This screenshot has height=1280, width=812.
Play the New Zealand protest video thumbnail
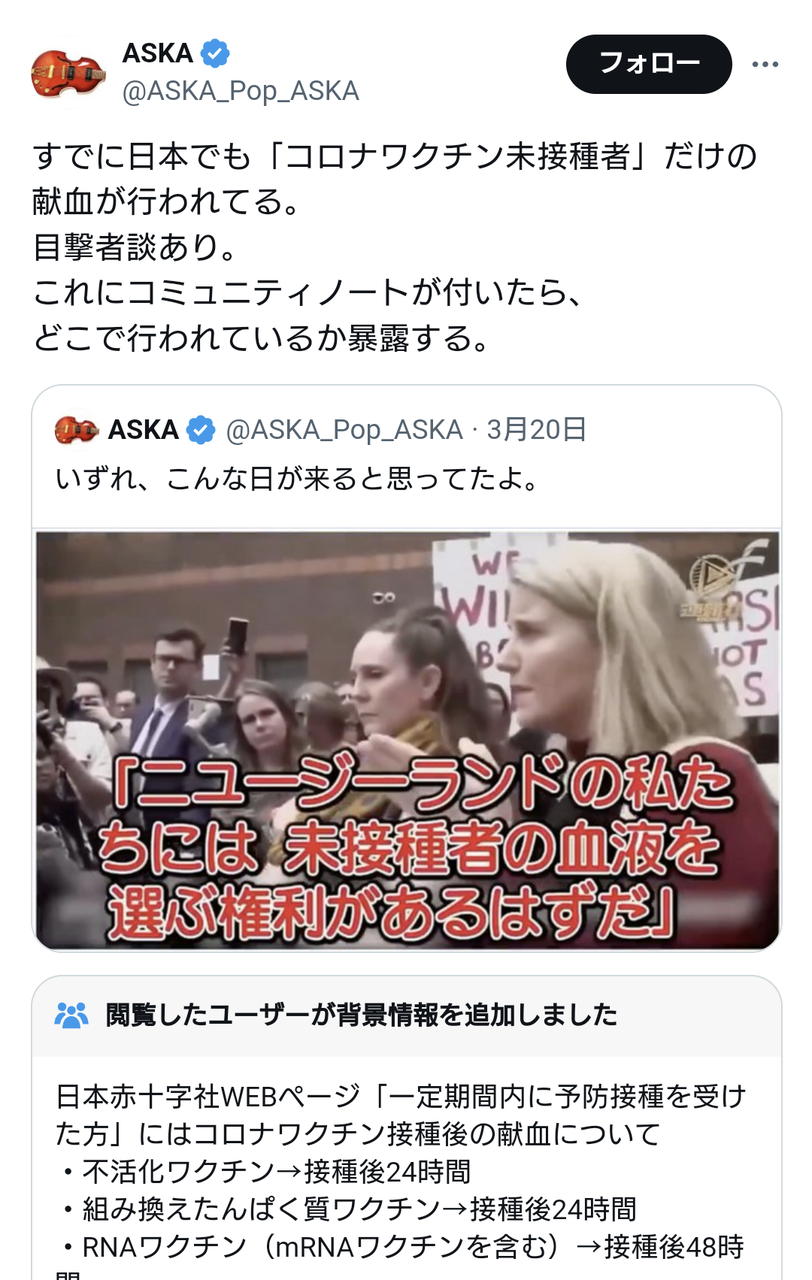point(407,740)
